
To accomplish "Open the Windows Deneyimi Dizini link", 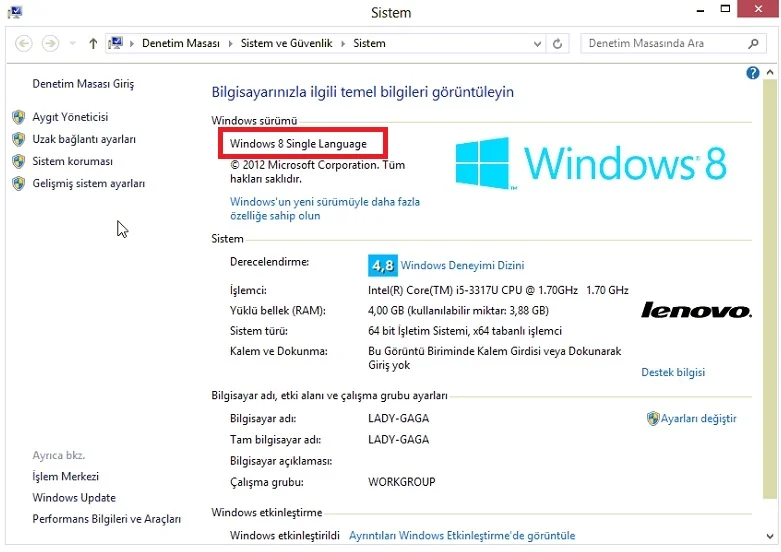I will point(462,265).
